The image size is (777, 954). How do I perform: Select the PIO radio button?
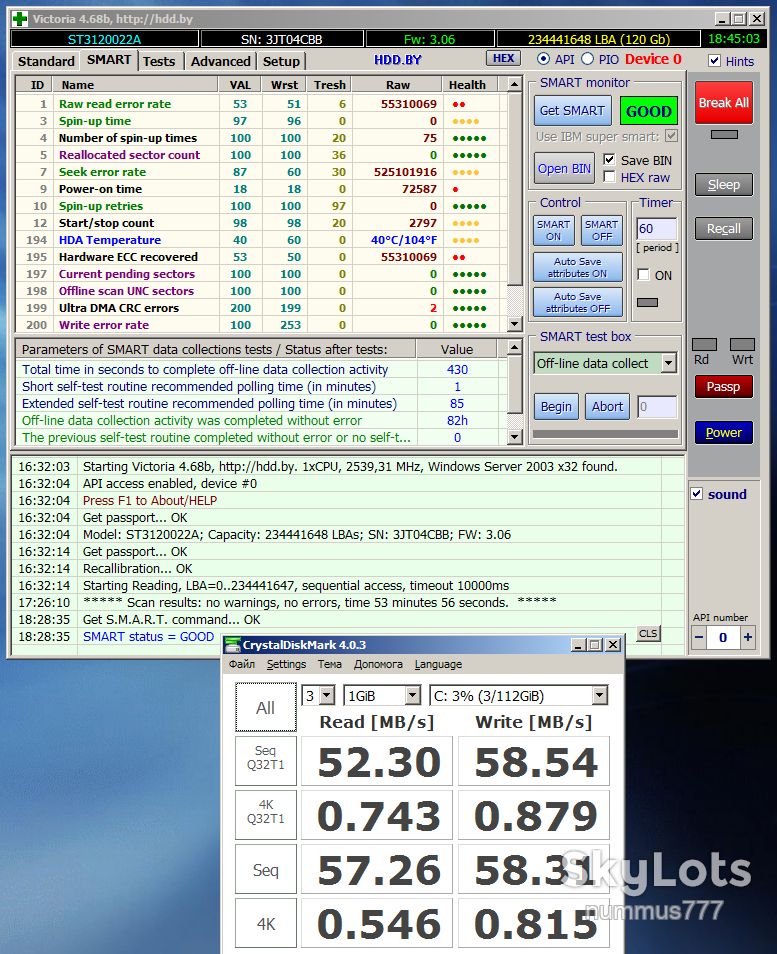click(587, 59)
